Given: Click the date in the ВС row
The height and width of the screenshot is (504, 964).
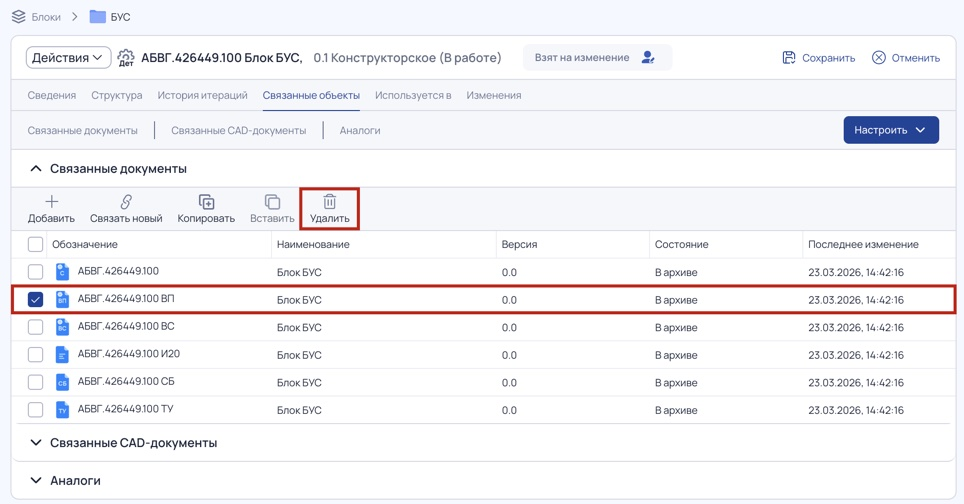Looking at the screenshot, I should (x=856, y=327).
